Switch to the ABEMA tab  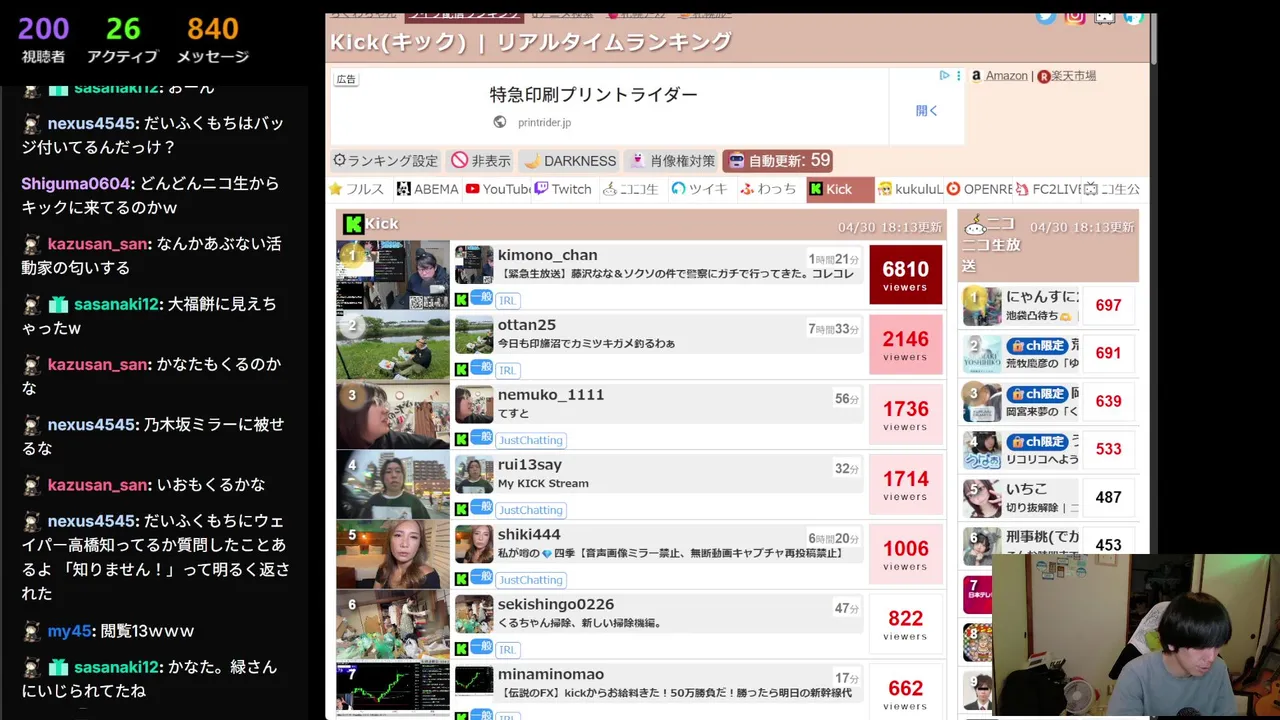428,189
